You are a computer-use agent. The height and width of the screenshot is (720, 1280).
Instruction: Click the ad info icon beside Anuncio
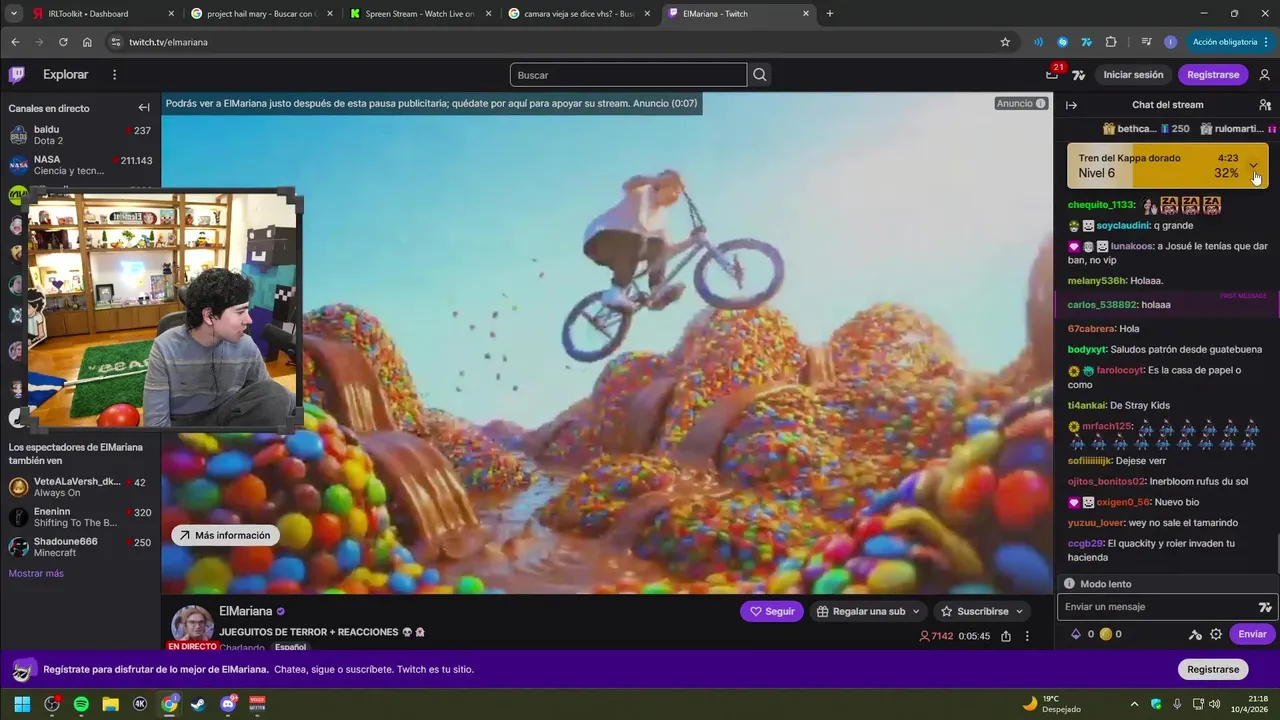[1041, 103]
